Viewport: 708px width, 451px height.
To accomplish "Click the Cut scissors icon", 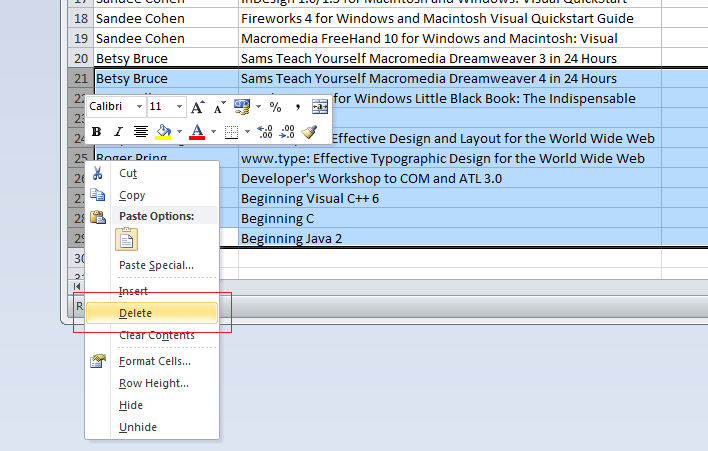I will pos(98,173).
